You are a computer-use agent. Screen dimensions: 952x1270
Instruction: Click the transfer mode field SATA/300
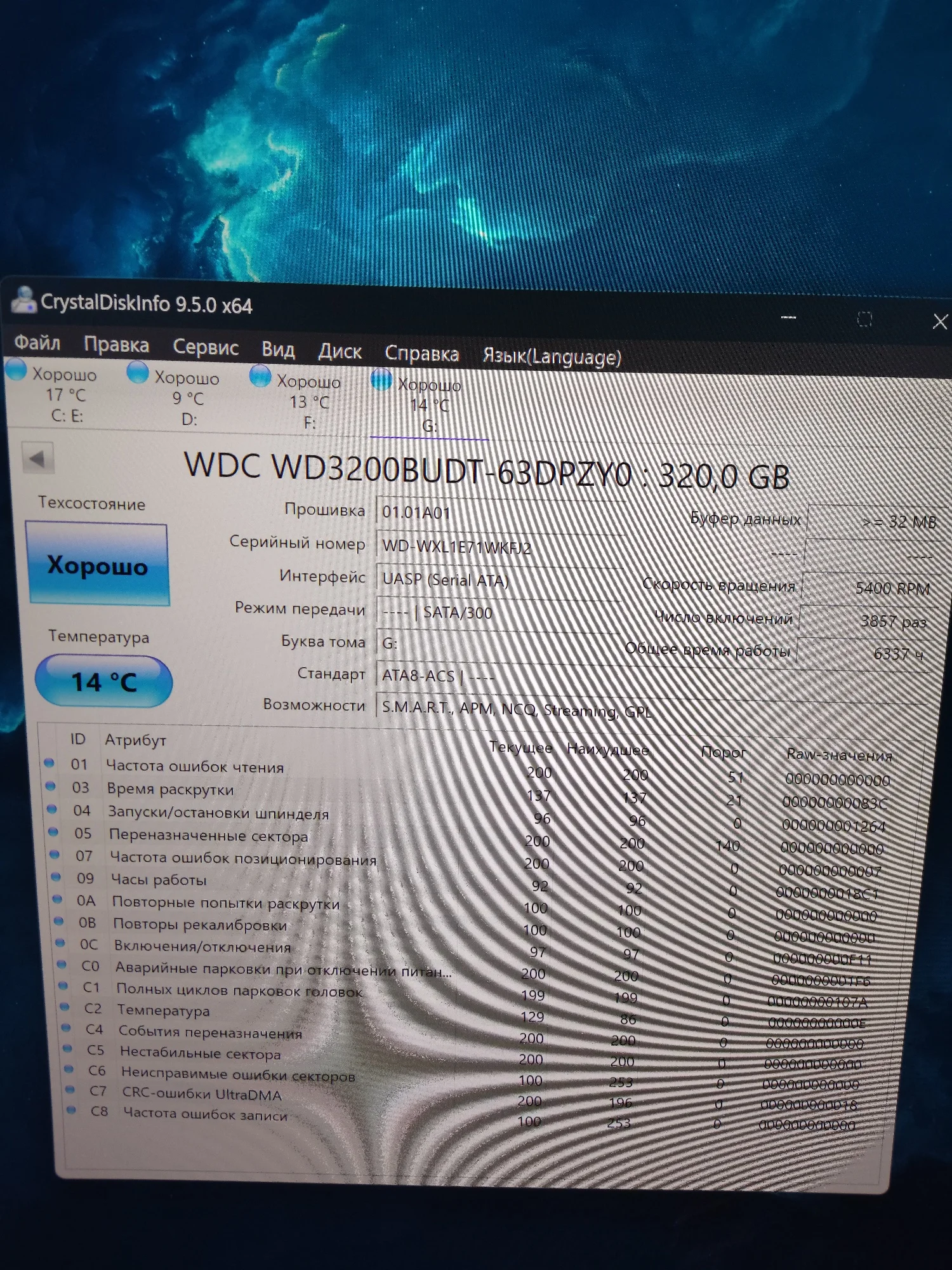click(498, 613)
